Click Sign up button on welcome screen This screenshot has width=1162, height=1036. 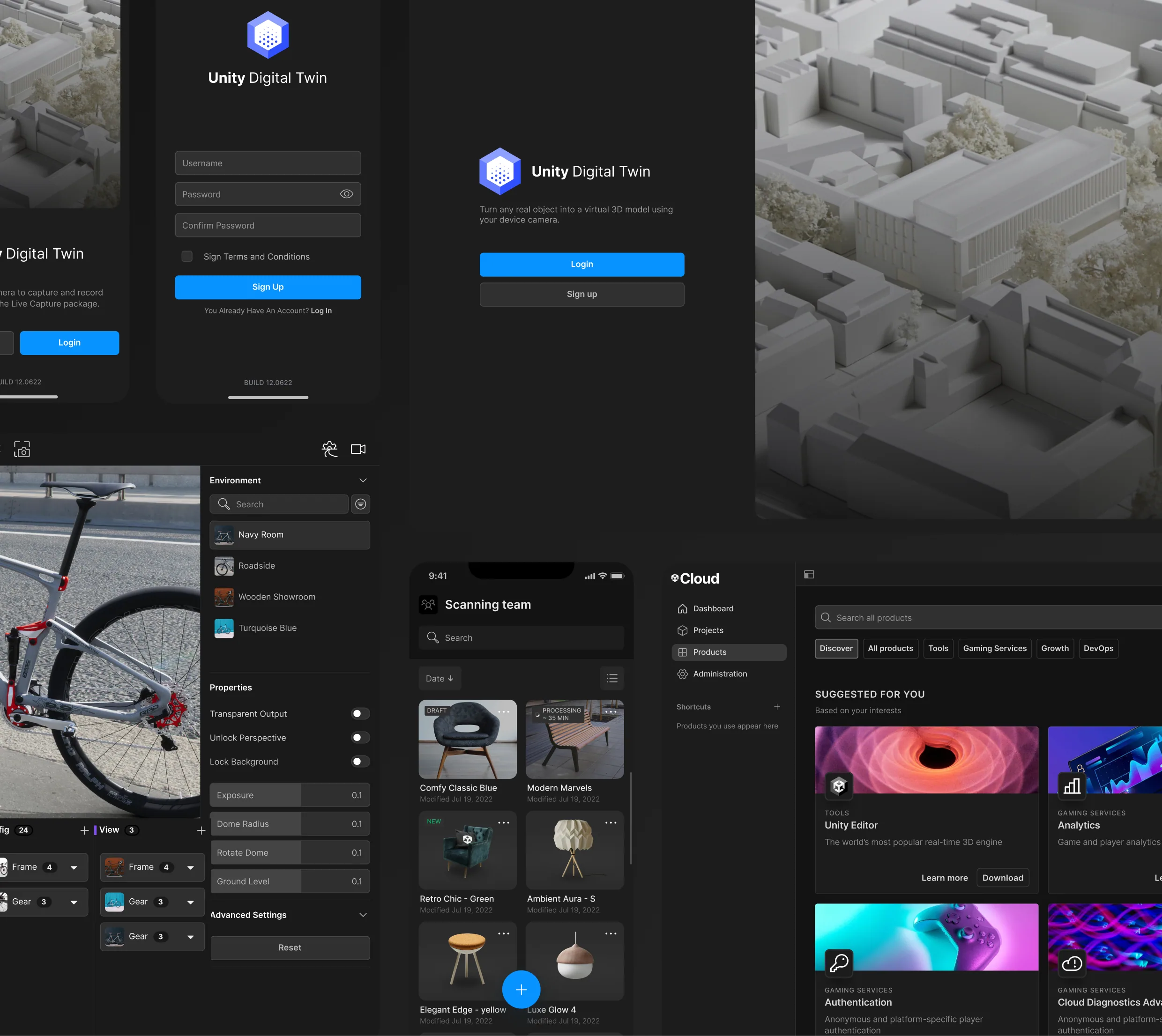(582, 294)
